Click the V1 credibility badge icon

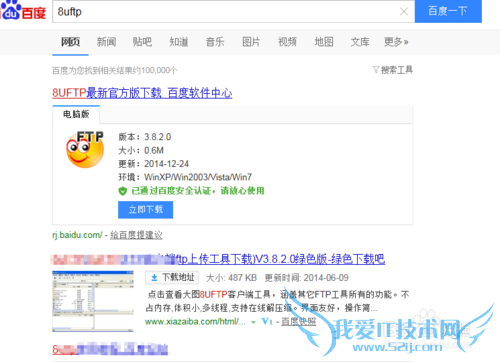(267, 321)
